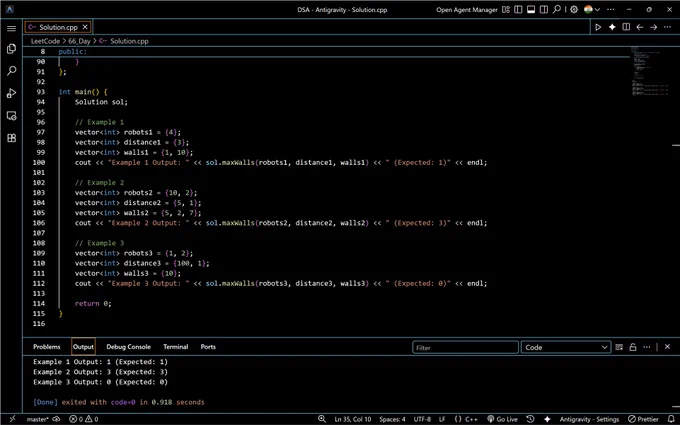
Task: Click the history clock icon in status bar
Action: pos(530,419)
